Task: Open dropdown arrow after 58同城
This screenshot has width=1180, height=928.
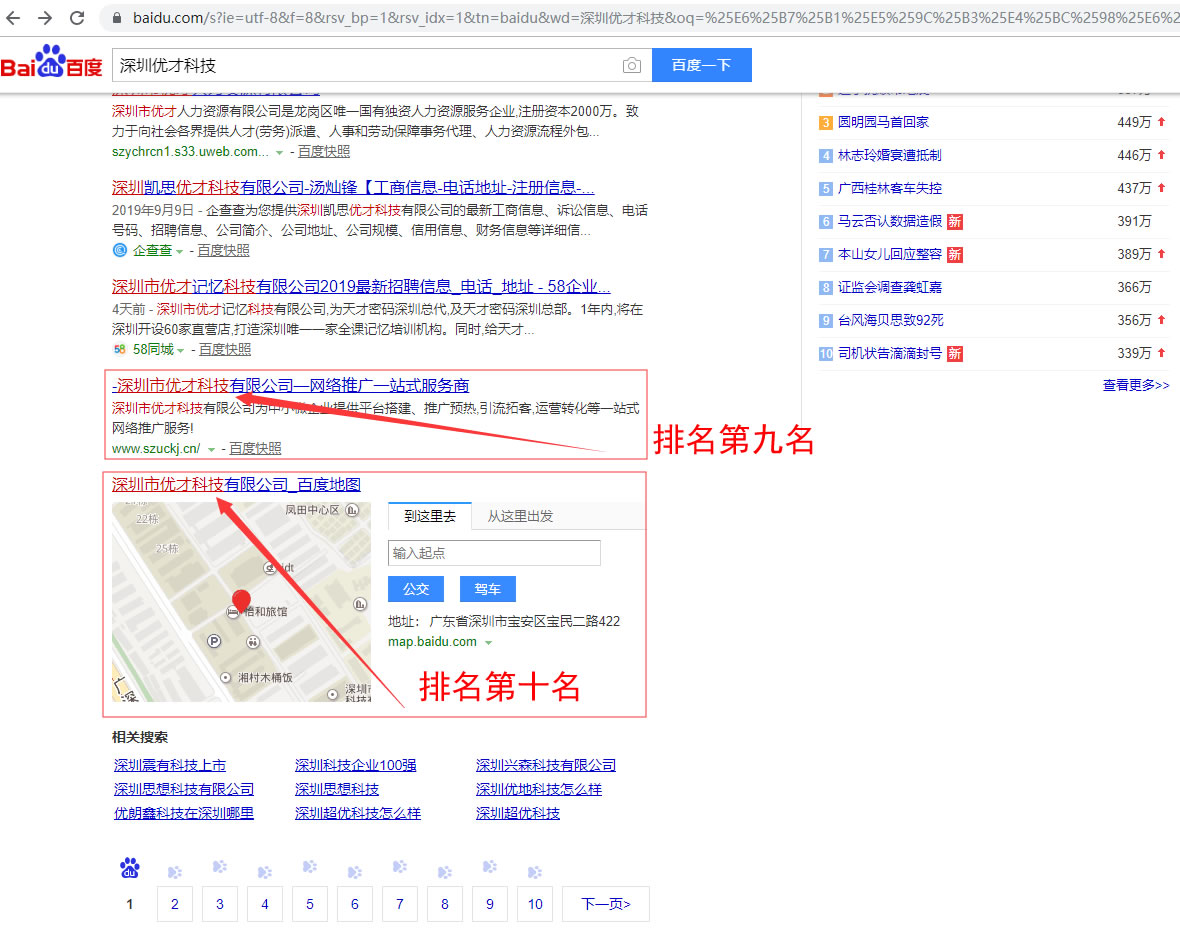Action: [181, 350]
